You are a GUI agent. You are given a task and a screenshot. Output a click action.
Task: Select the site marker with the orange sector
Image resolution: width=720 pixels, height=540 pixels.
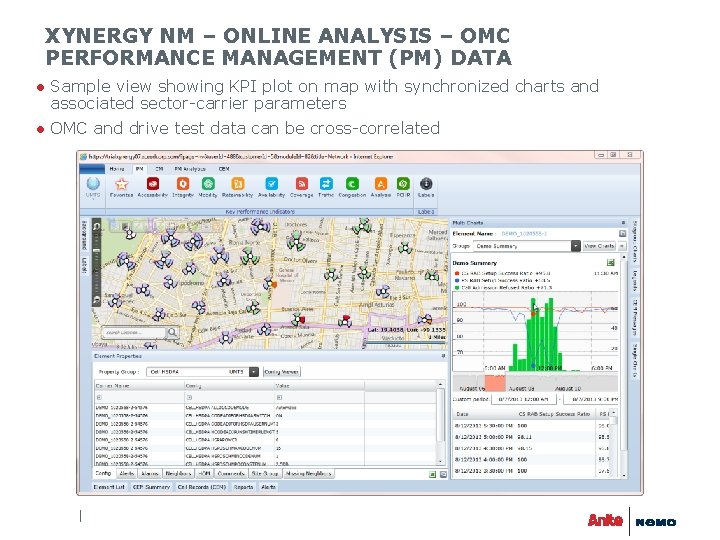coord(270,283)
